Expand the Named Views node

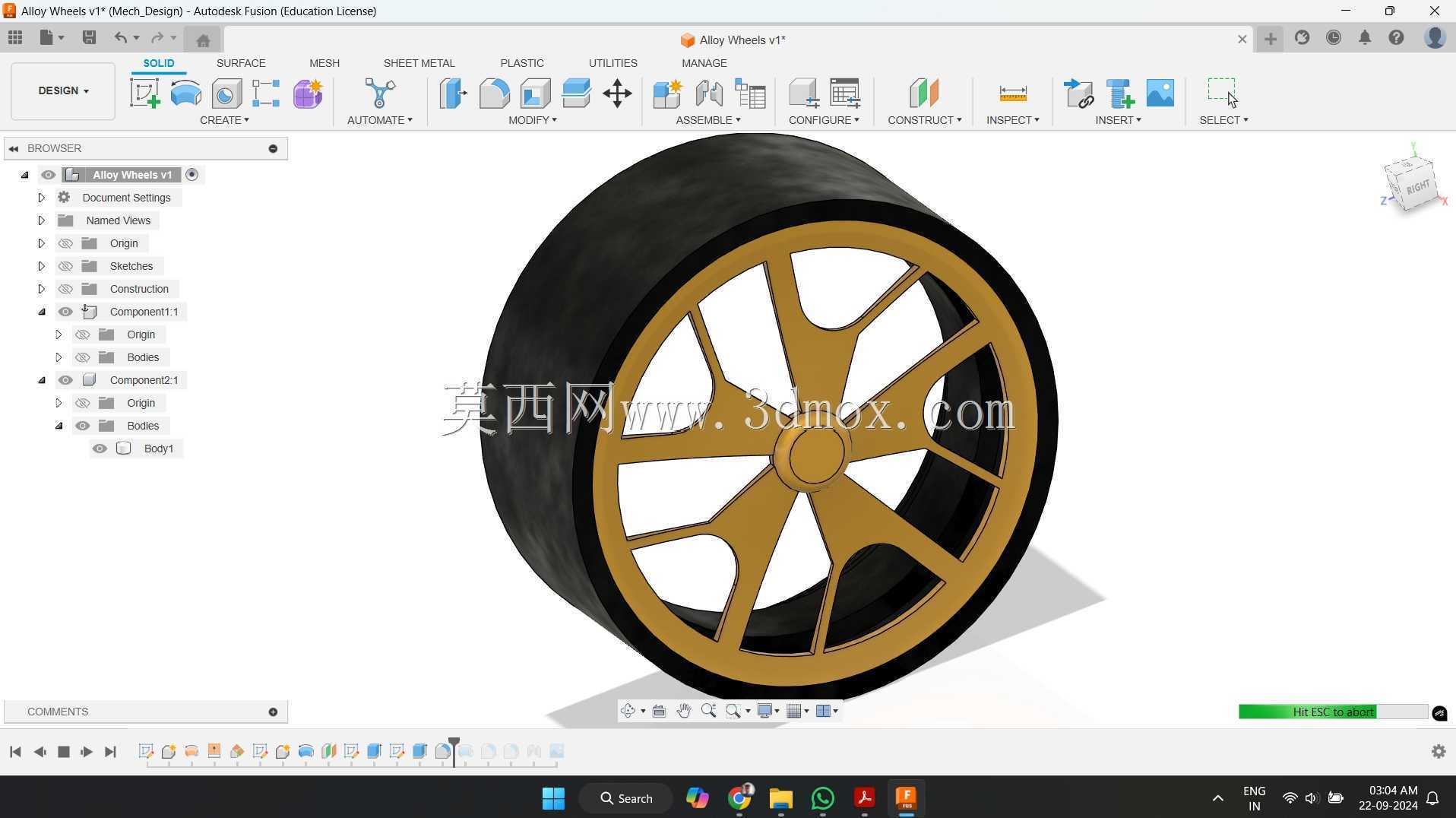(41, 220)
